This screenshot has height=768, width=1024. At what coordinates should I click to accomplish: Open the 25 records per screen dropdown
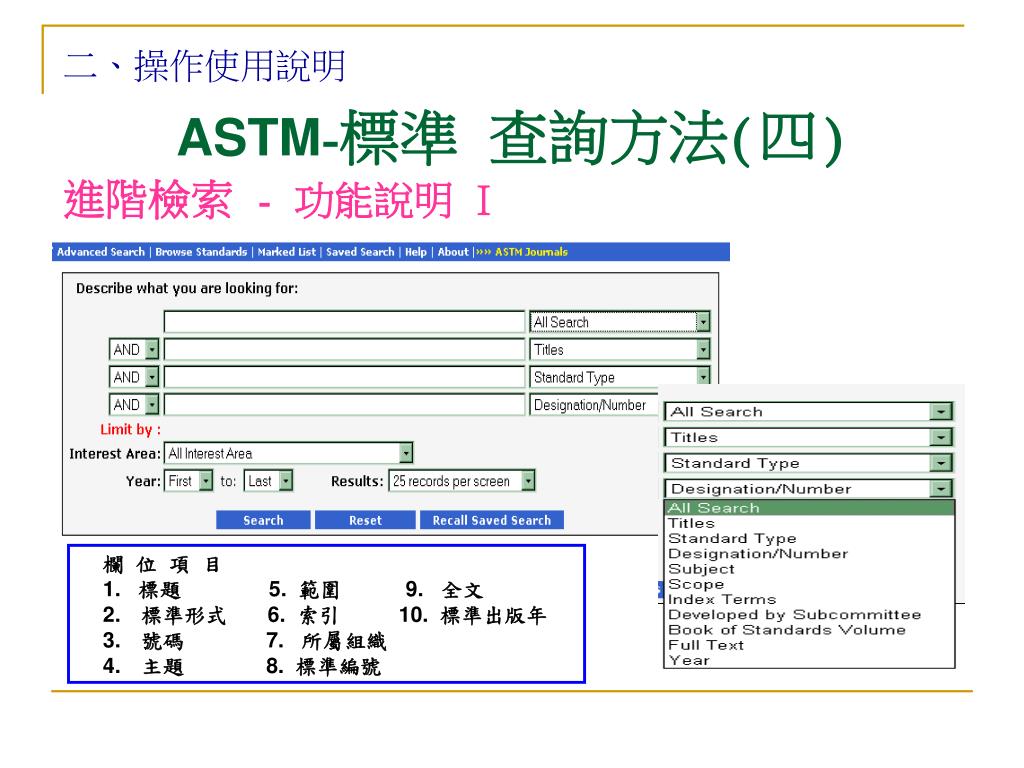point(462,481)
